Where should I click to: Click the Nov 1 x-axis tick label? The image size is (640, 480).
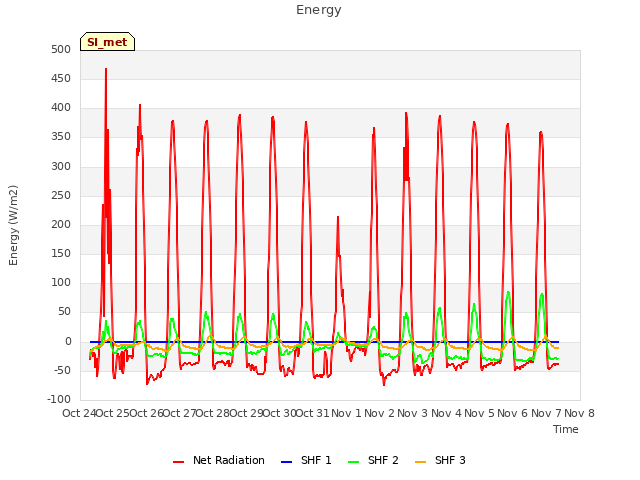pyautogui.click(x=346, y=413)
